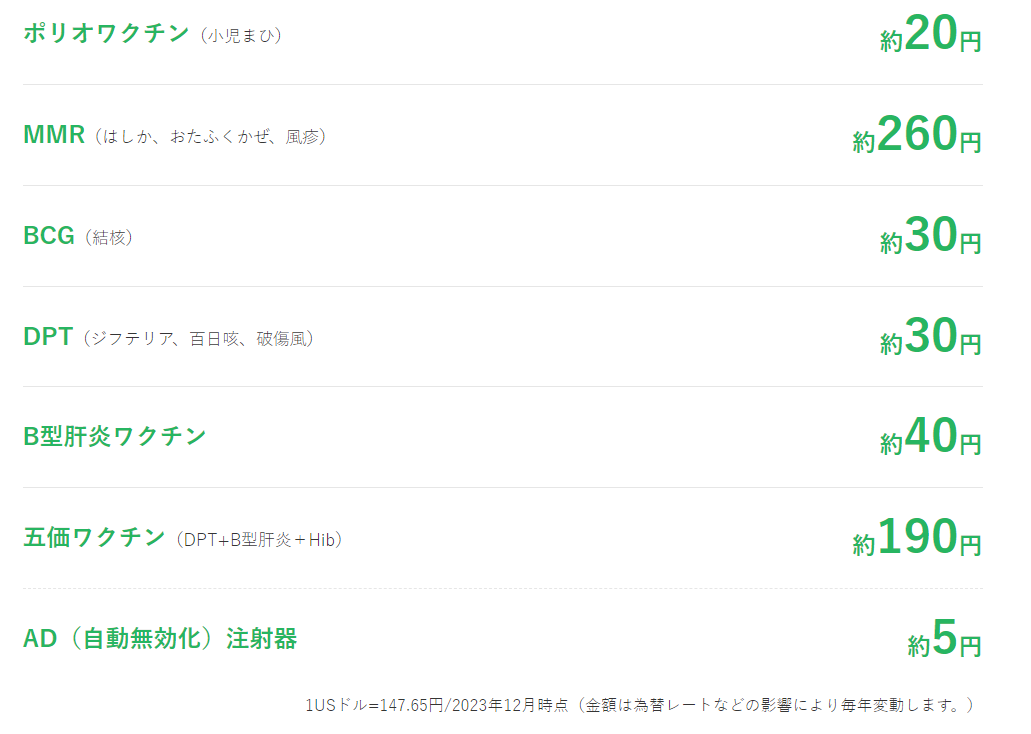Image resolution: width=1031 pixels, height=734 pixels.
Task: Select the 約5円 syringe price
Action: click(x=944, y=638)
